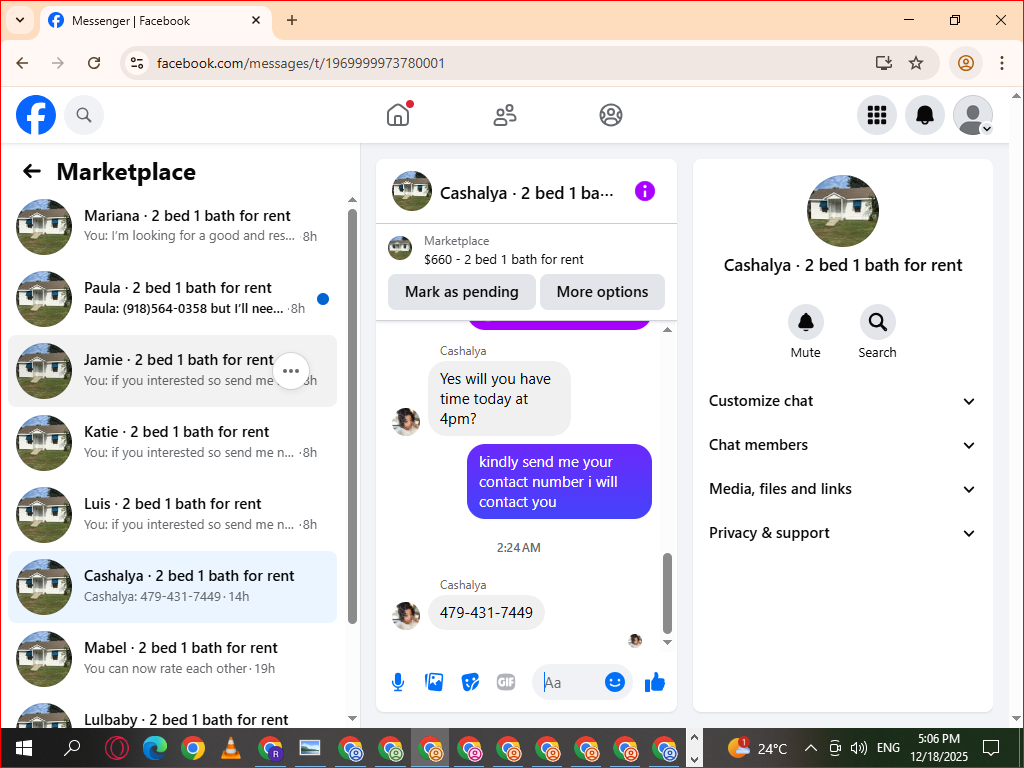
Task: Click the browser address bar URL
Action: point(300,63)
